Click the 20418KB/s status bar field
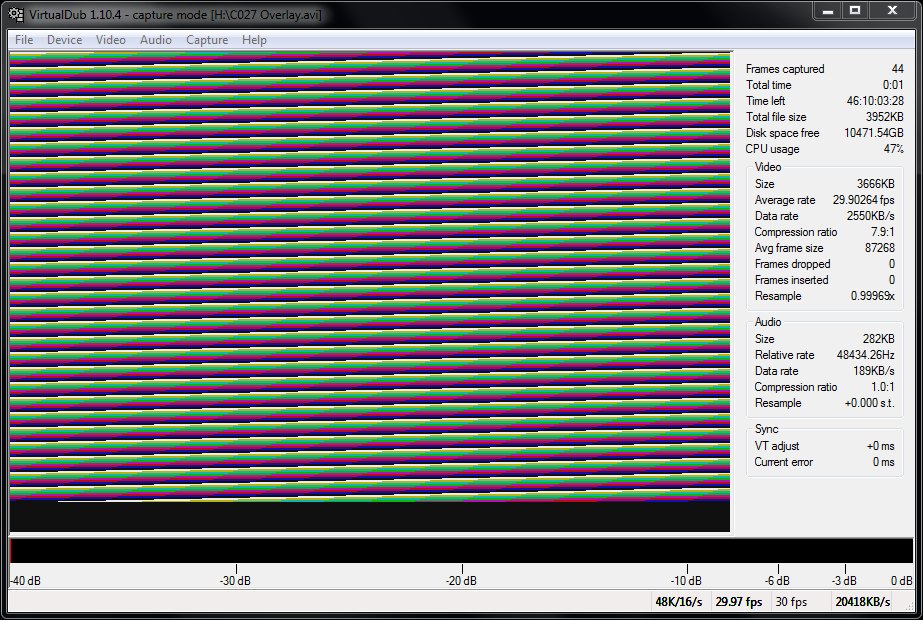The width and height of the screenshot is (923, 620). (x=862, y=602)
